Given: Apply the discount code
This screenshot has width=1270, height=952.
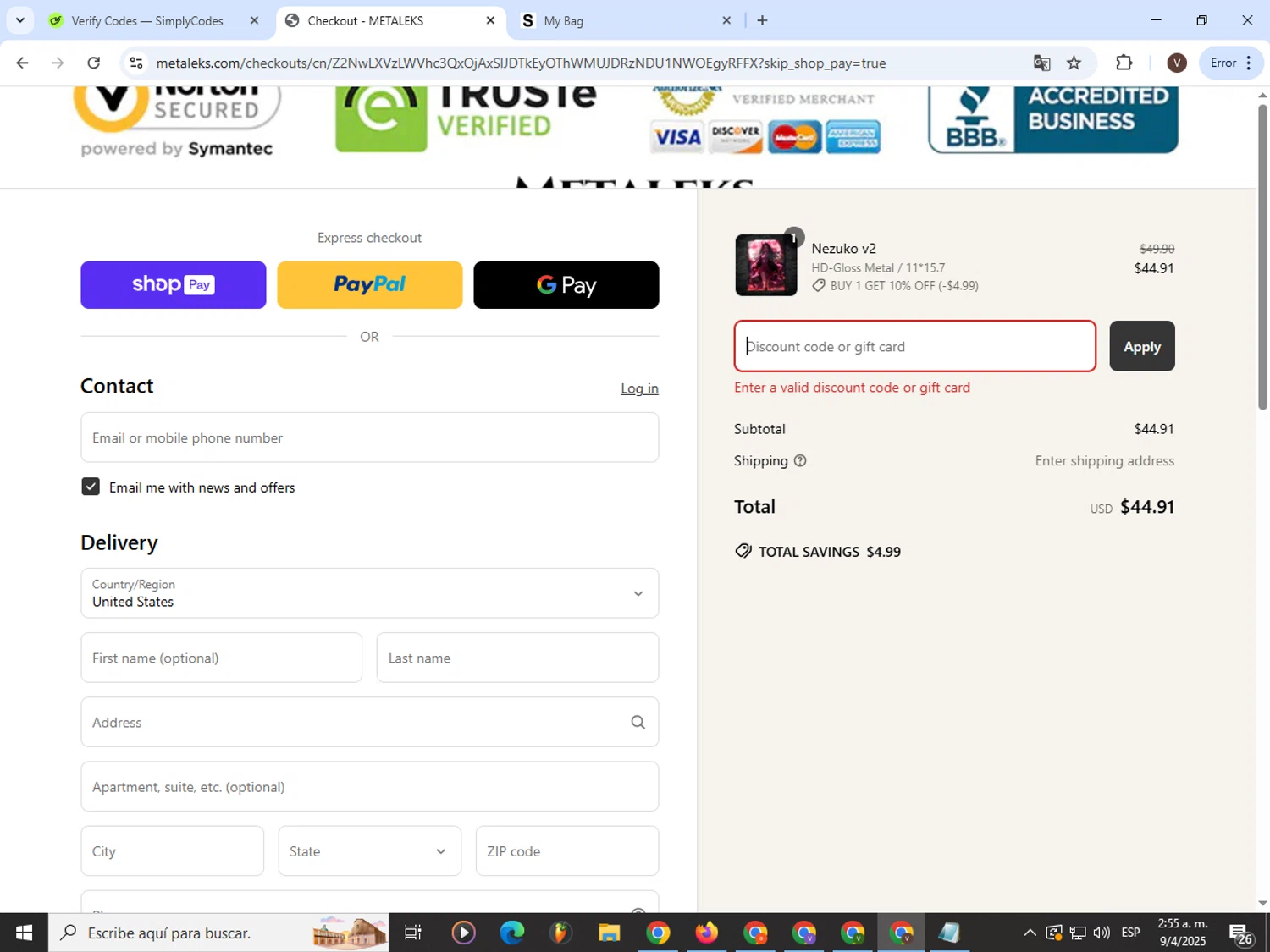Looking at the screenshot, I should pyautogui.click(x=1142, y=346).
